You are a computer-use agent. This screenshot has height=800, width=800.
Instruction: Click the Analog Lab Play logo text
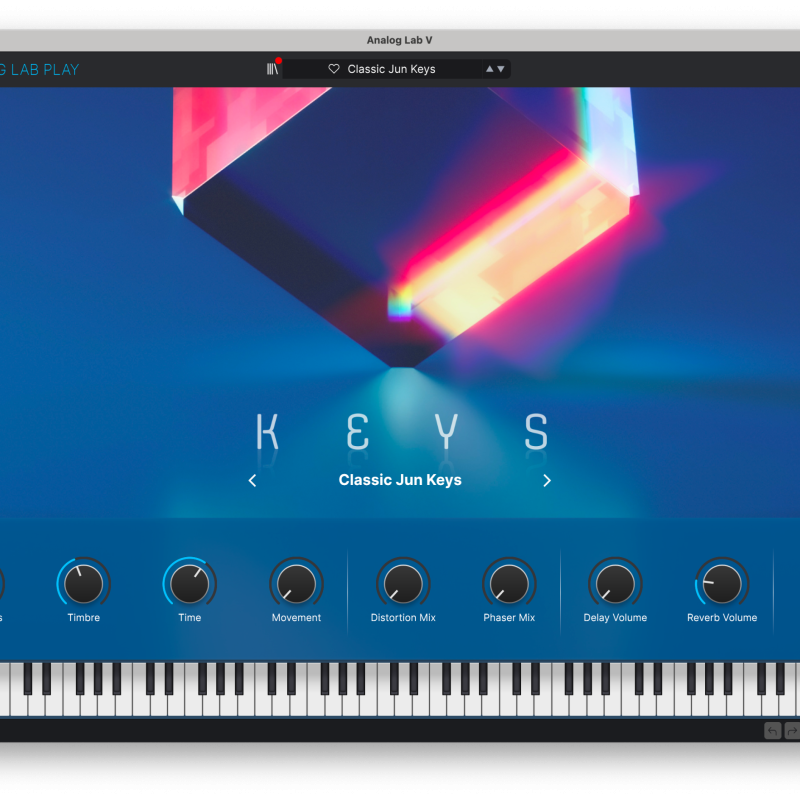click(39, 69)
